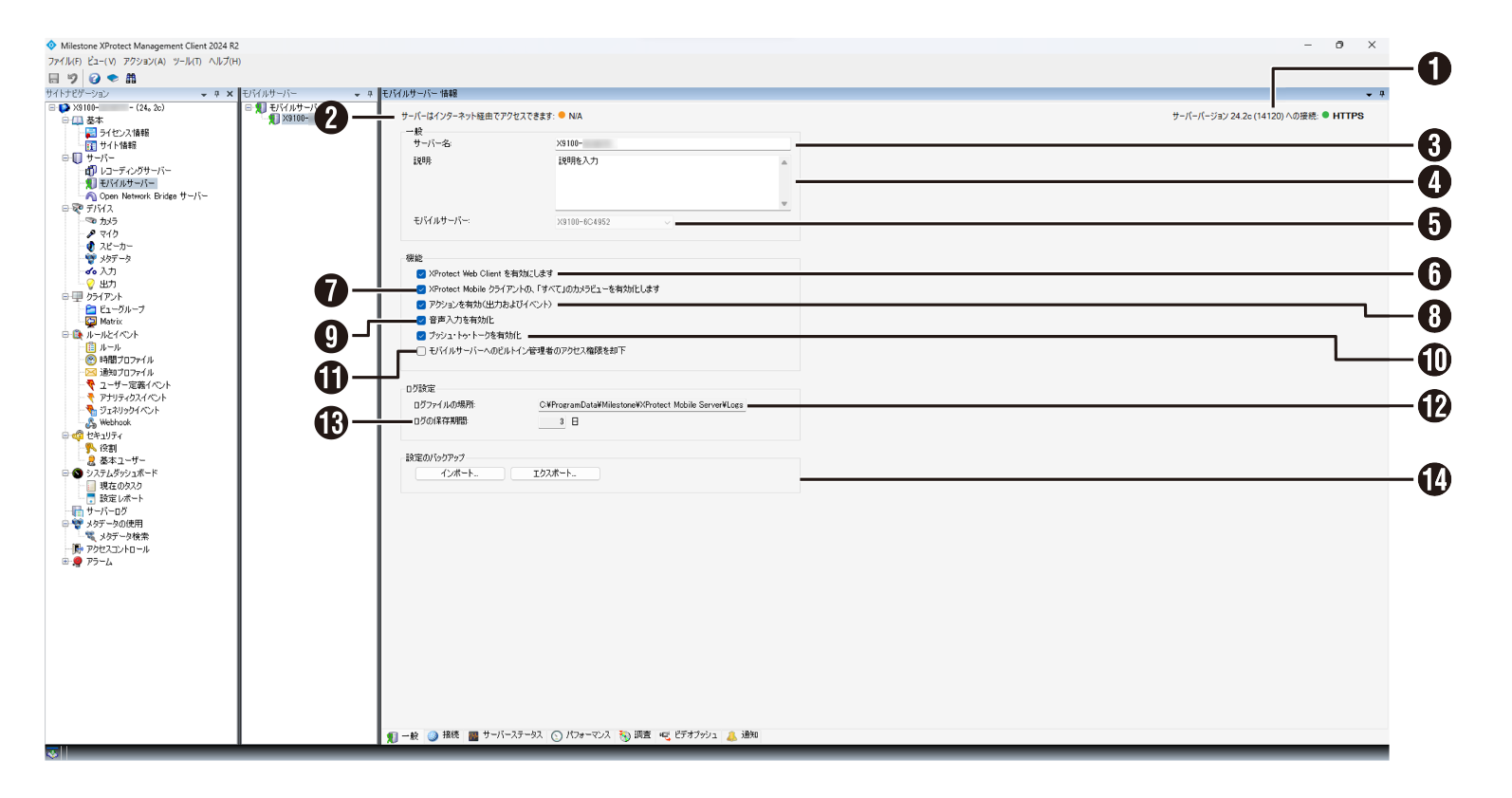Pin the サイトナビゲーション panel with pushpin icon
The width and height of the screenshot is (1512, 798).
tap(216, 94)
